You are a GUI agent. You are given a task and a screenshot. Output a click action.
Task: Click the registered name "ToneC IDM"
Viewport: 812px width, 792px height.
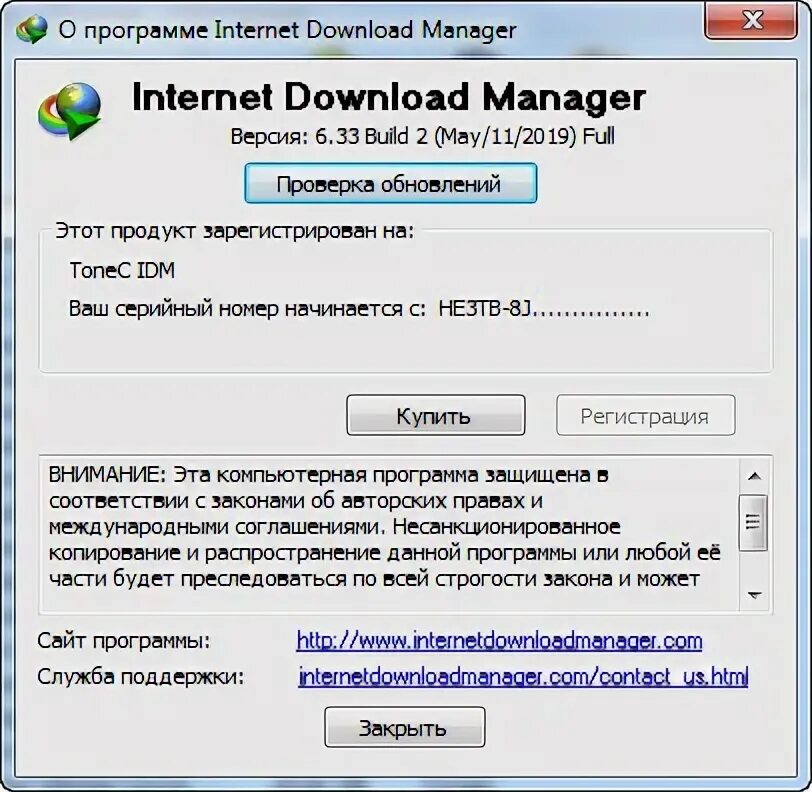click(122, 270)
